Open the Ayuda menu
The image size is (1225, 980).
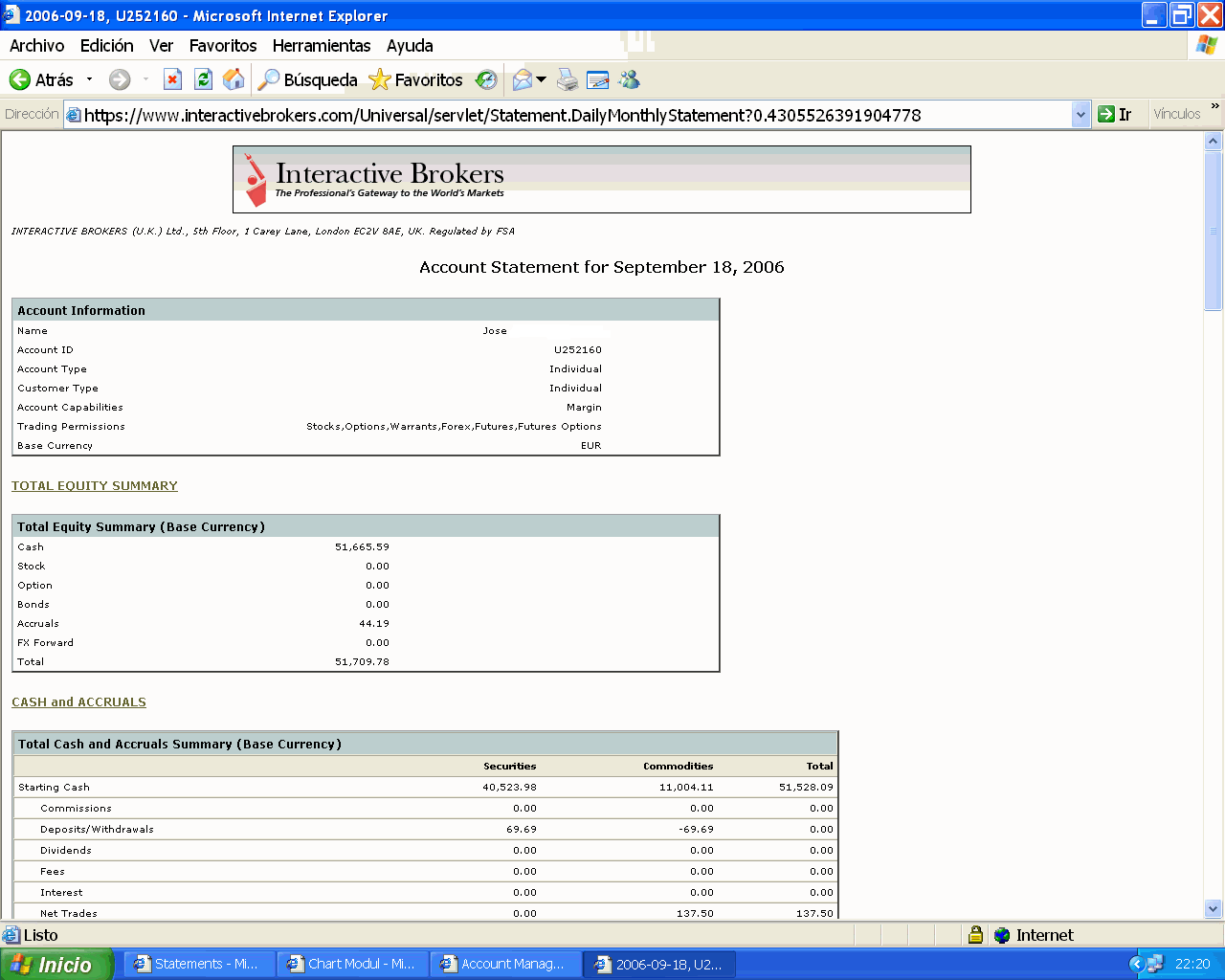(x=410, y=45)
